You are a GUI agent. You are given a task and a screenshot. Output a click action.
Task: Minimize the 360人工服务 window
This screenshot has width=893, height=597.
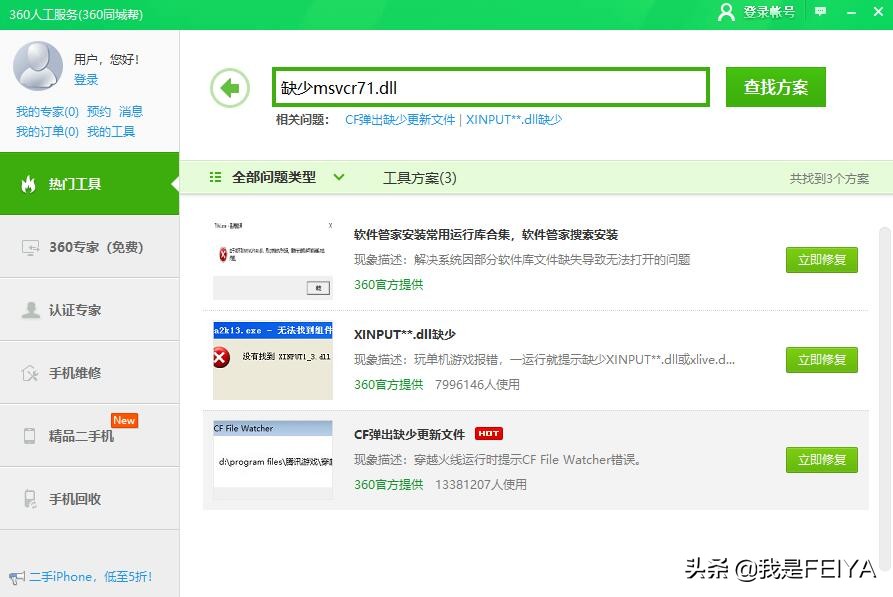(x=851, y=12)
